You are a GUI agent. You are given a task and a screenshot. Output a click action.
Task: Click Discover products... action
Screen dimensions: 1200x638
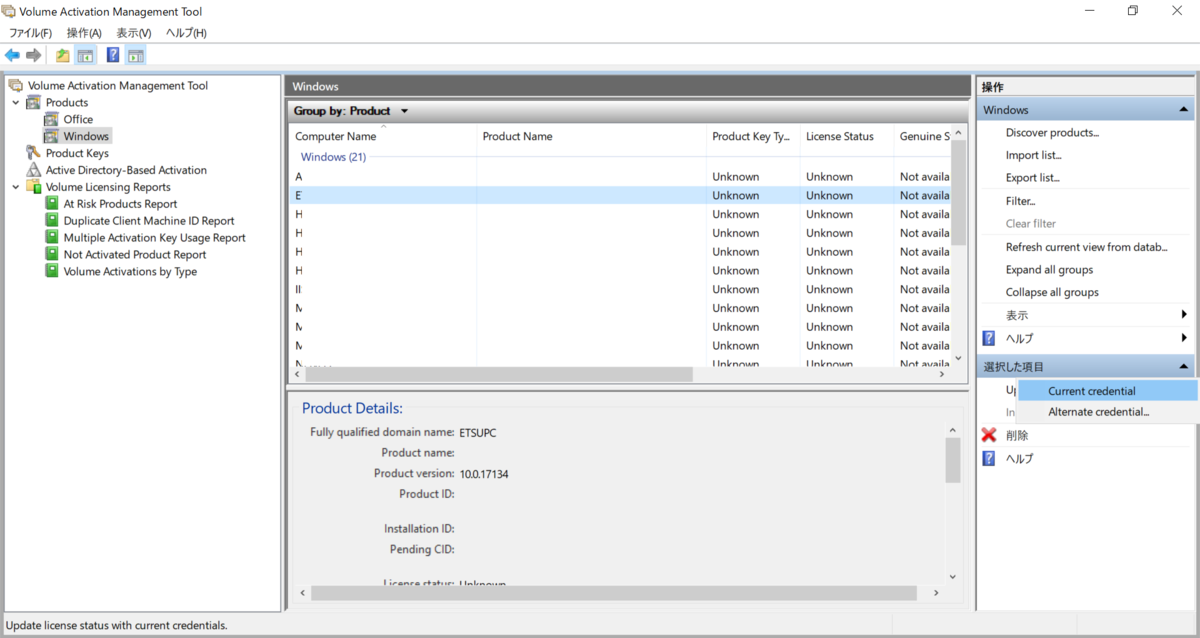1052,133
